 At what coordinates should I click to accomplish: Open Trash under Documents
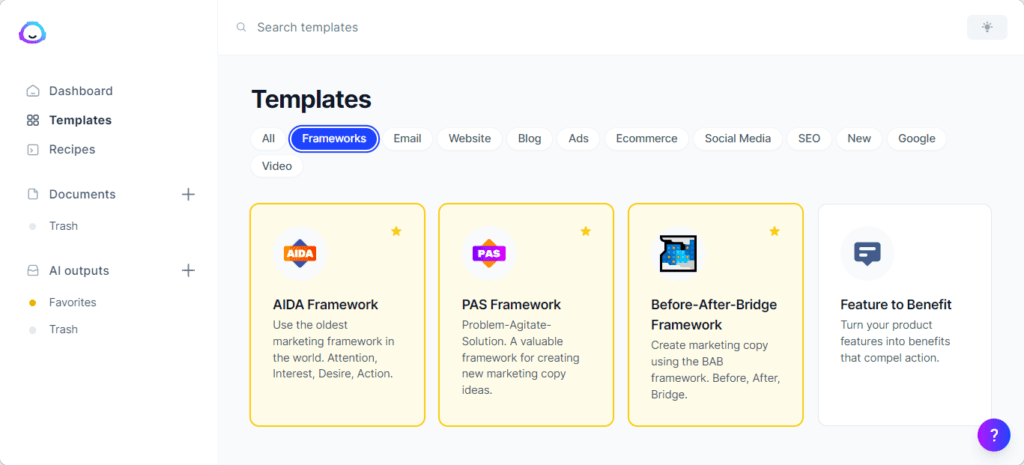click(x=63, y=226)
